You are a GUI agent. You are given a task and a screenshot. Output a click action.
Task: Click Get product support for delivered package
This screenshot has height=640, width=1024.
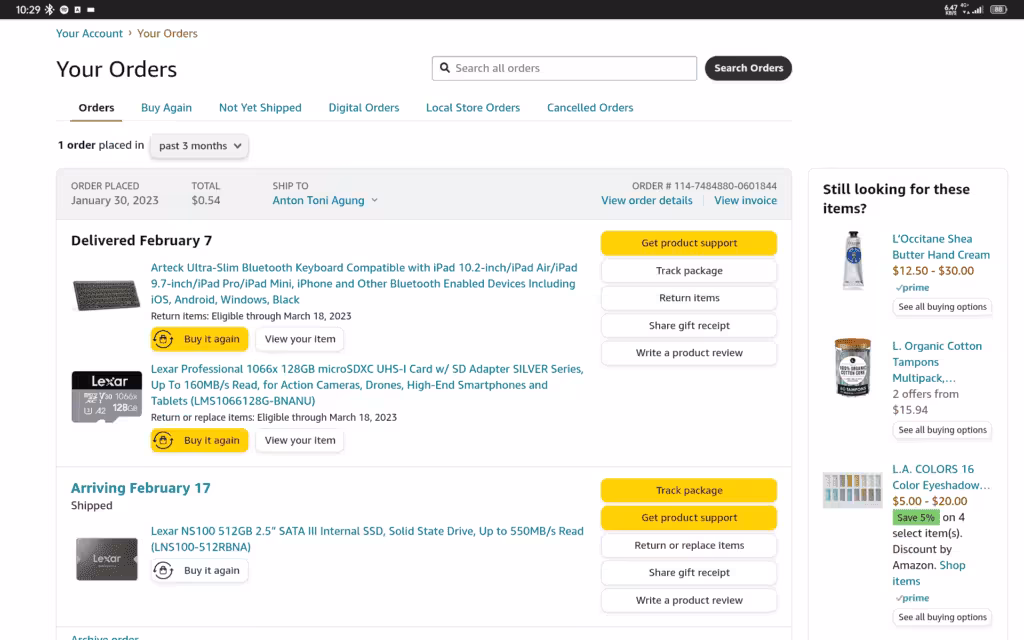pyautogui.click(x=689, y=243)
